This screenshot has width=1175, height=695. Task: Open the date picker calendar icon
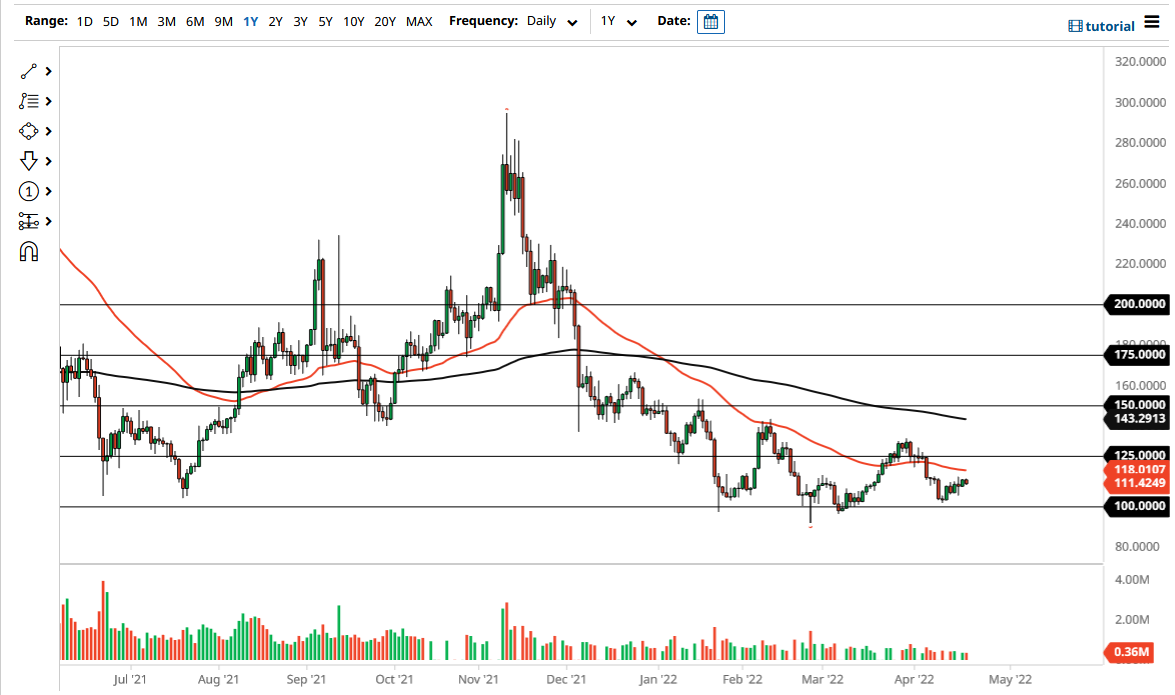[710, 21]
